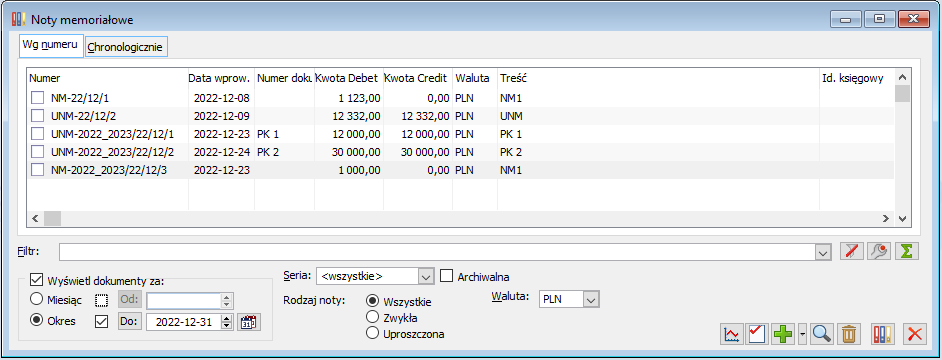Select document number cell PK 1

(x=284, y=133)
